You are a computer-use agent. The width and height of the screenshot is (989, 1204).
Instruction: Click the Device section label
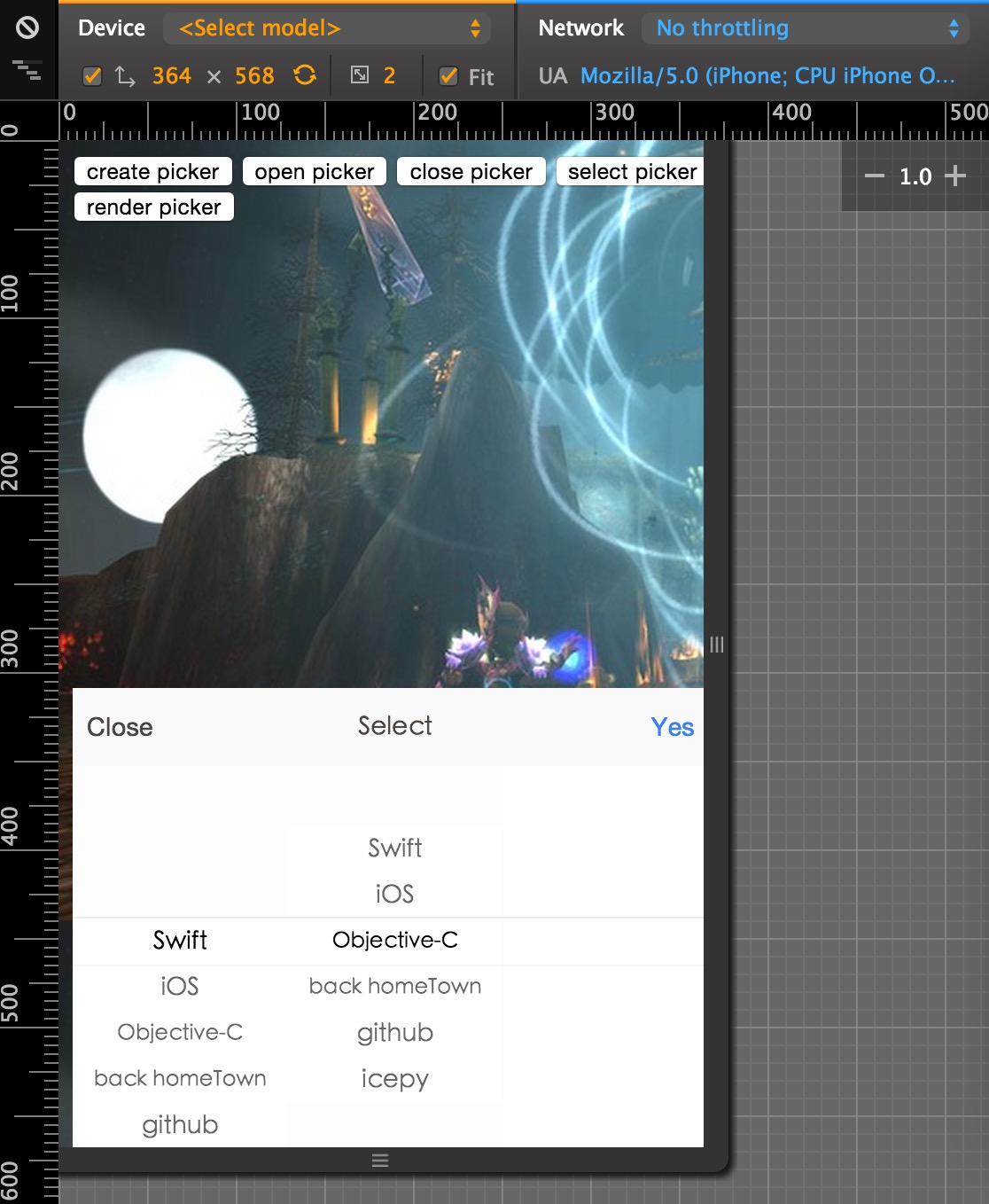tap(111, 27)
